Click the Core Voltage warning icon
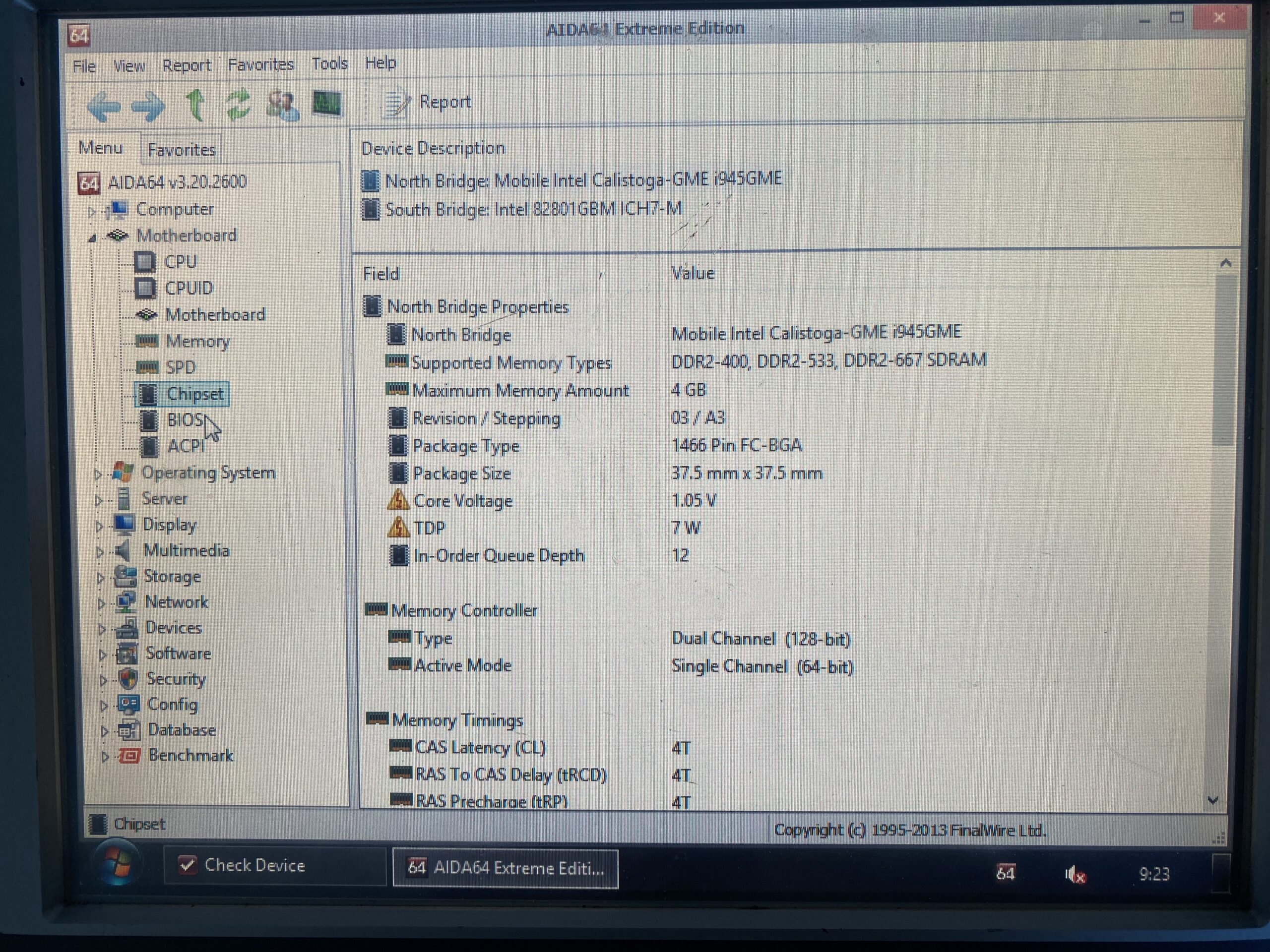 pos(398,500)
